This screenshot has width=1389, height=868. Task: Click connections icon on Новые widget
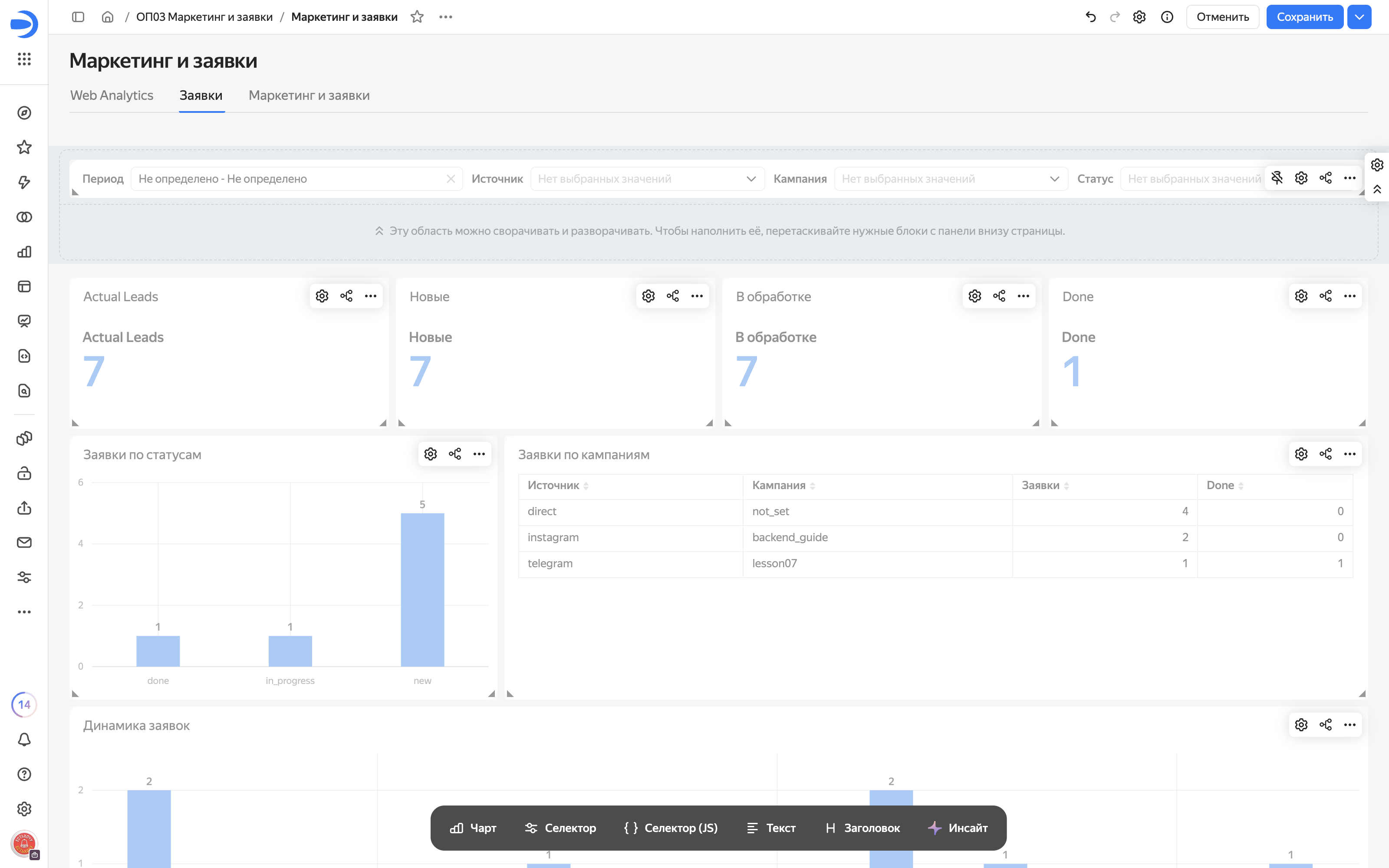pyautogui.click(x=673, y=296)
